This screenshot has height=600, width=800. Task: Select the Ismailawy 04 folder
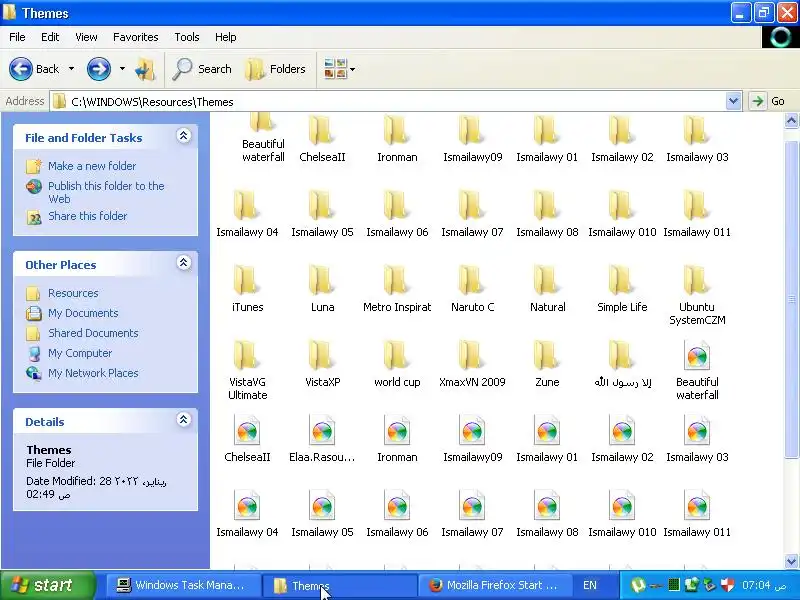pos(247,213)
